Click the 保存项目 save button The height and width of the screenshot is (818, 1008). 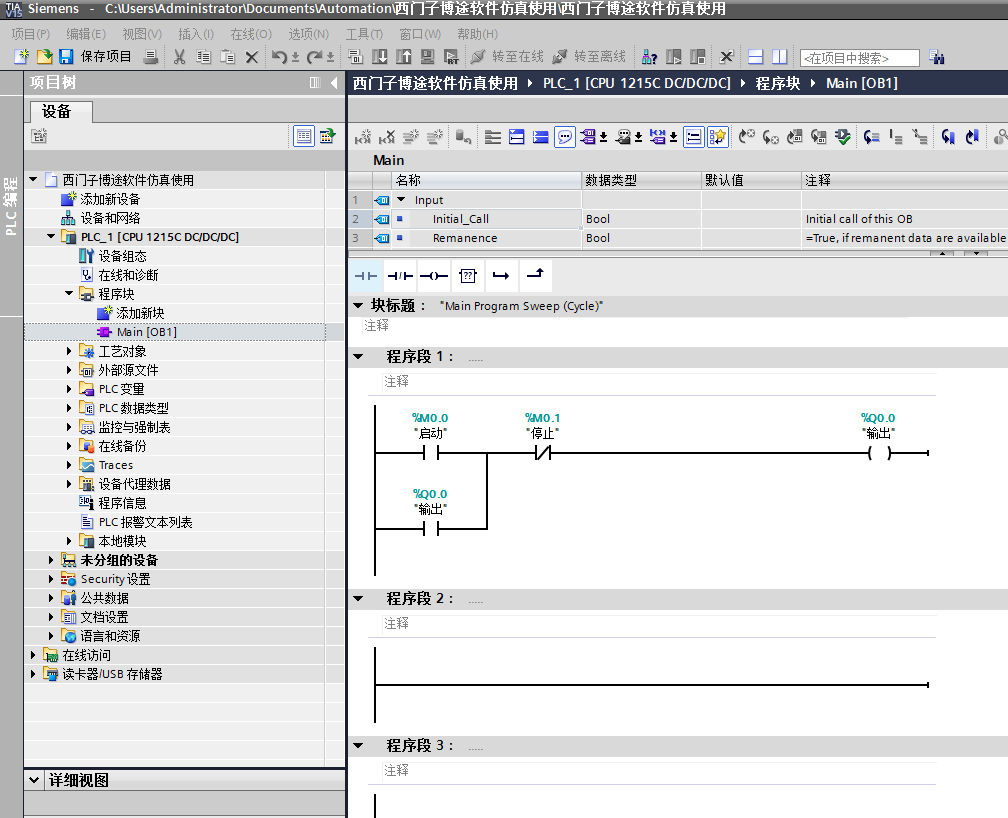click(x=96, y=57)
